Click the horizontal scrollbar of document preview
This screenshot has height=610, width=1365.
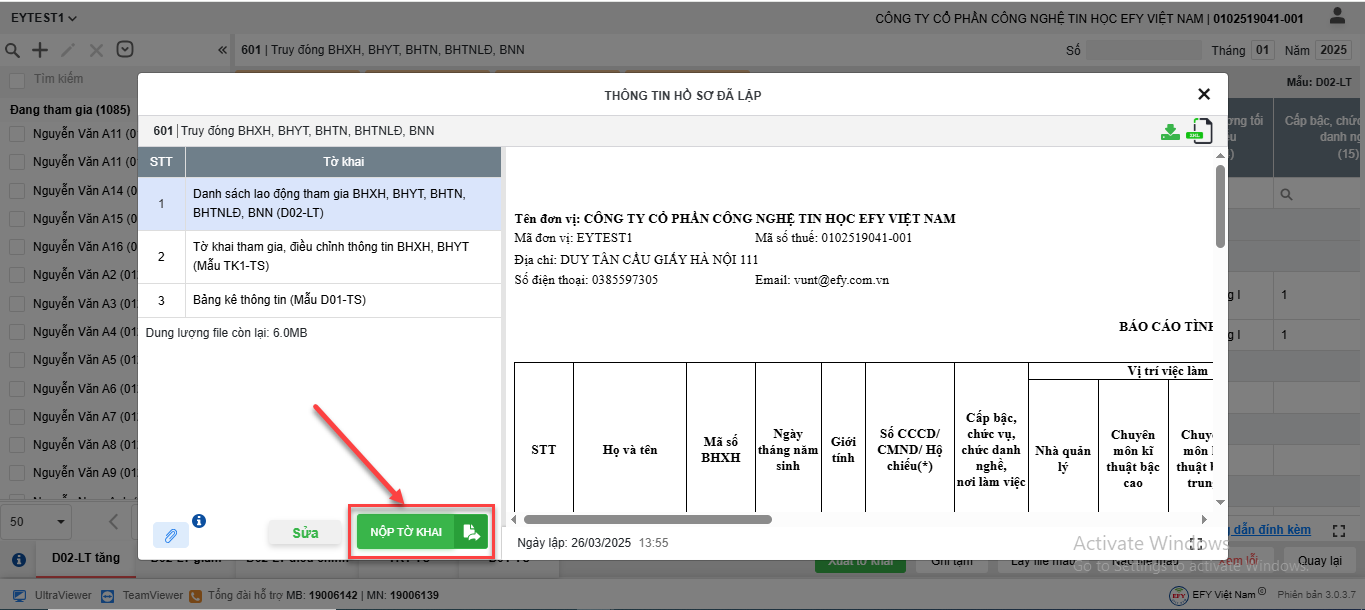pyautogui.click(x=647, y=519)
